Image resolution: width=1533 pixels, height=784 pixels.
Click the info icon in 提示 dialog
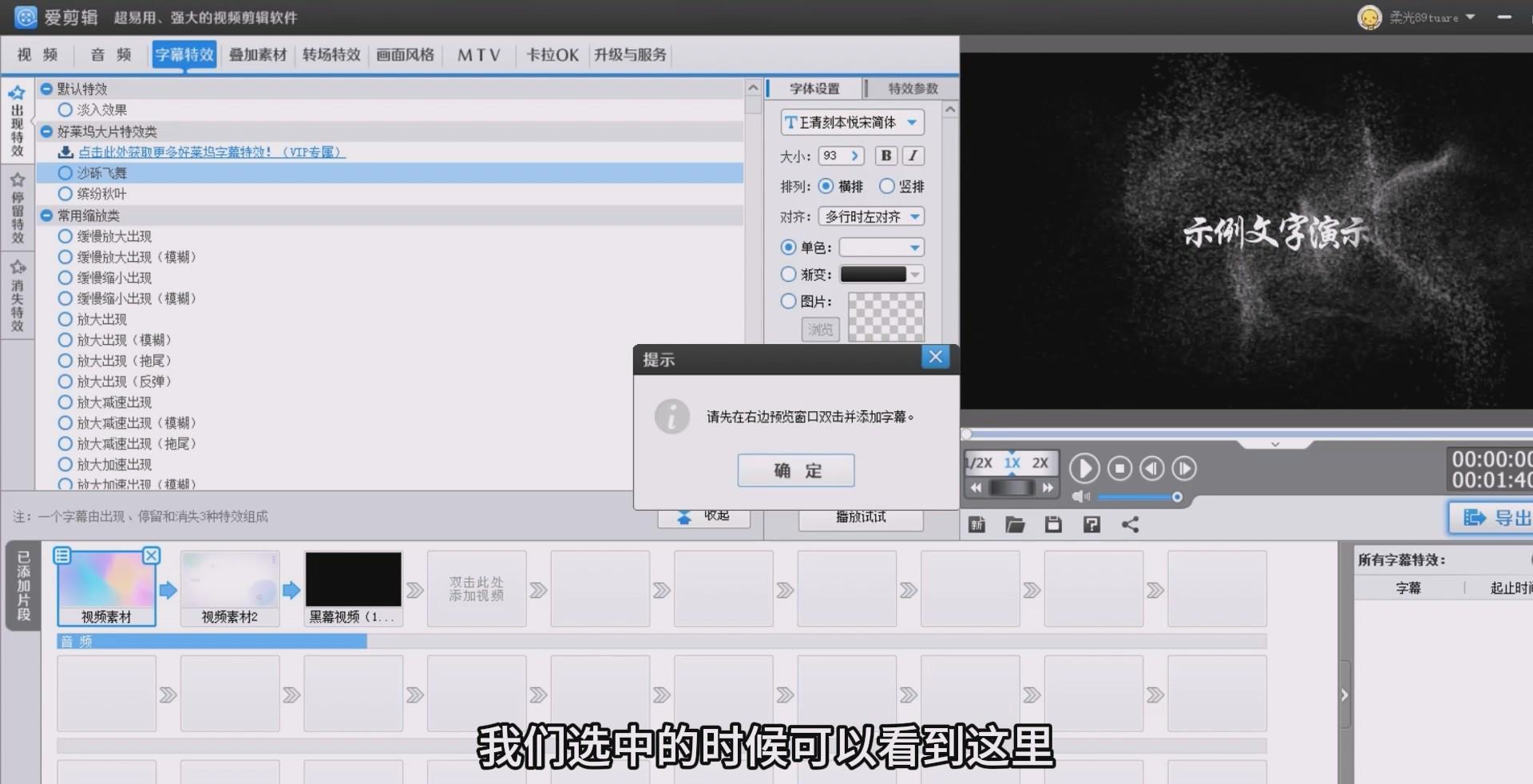[671, 417]
